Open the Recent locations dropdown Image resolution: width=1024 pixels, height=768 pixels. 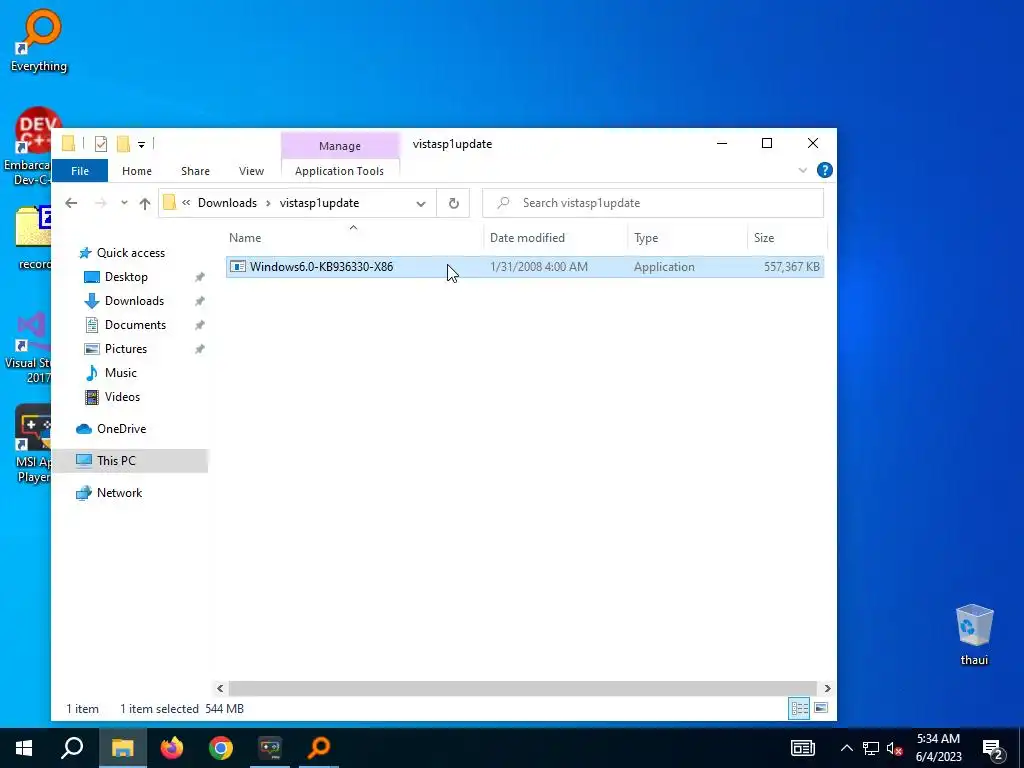pos(124,203)
